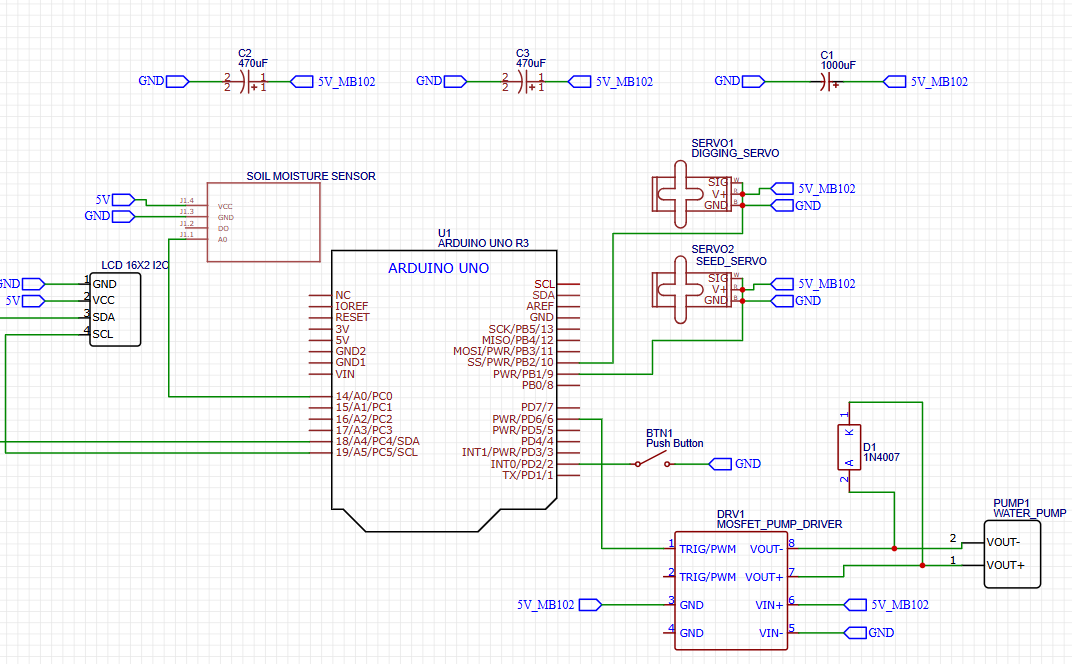Click the VOUT+ pin label on DRV1
The image size is (1072, 664).
(764, 577)
